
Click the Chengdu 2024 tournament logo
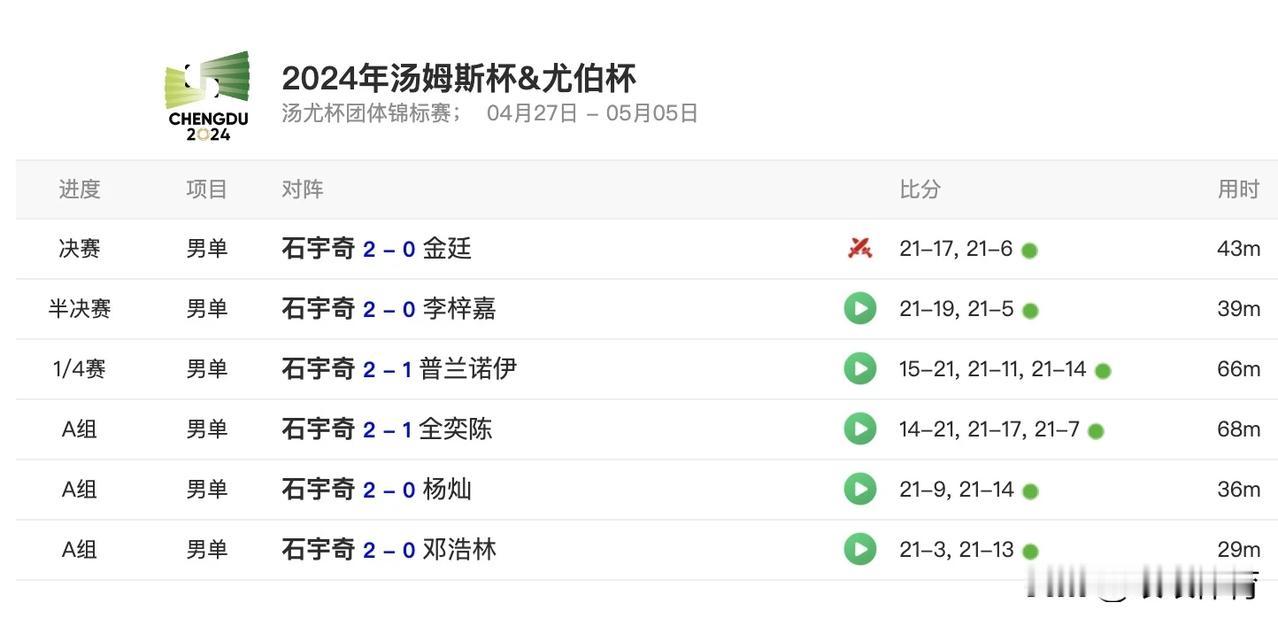point(208,96)
